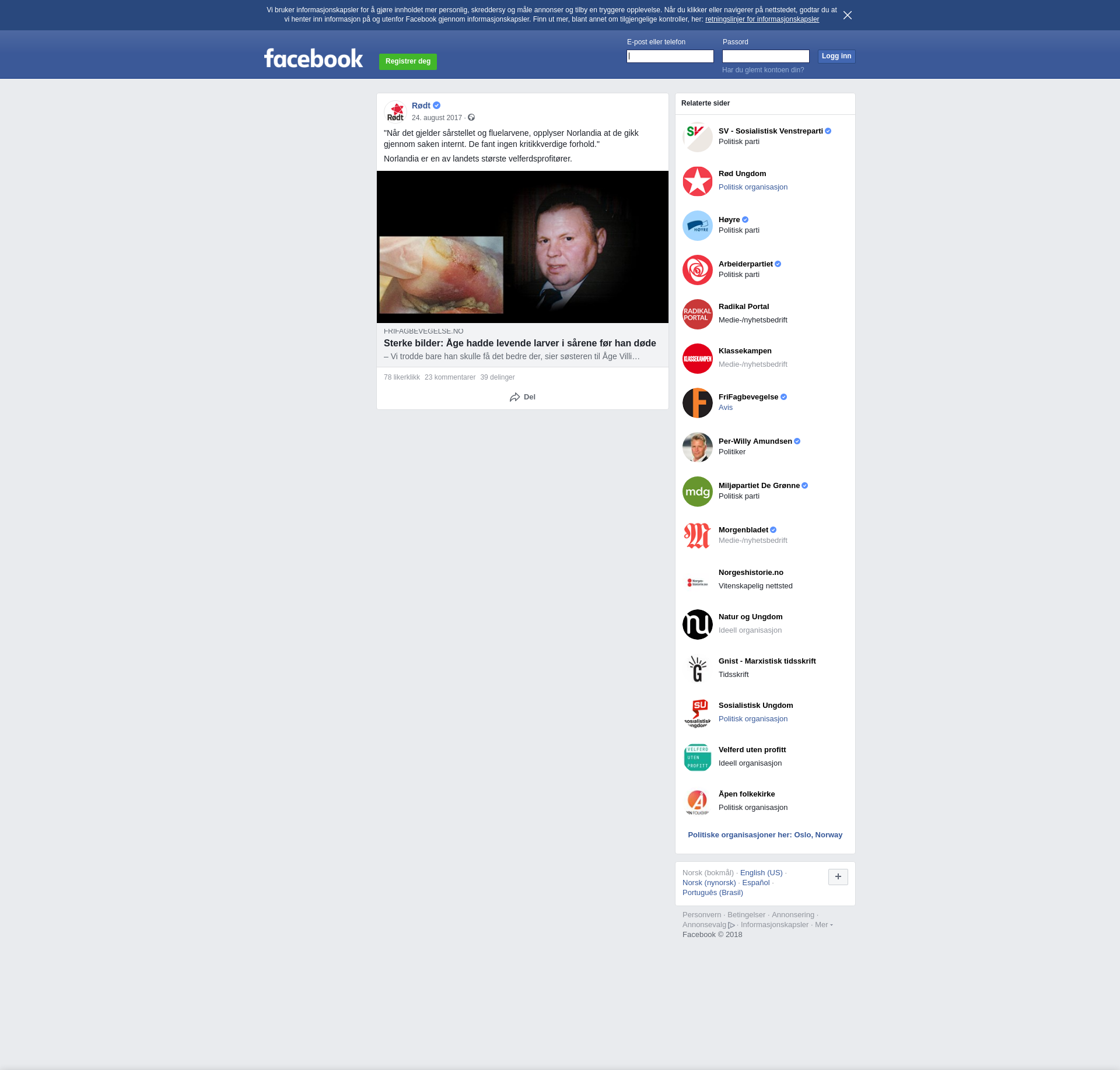
Task: Open the Informasjonskapsler footer link
Action: [x=775, y=925]
